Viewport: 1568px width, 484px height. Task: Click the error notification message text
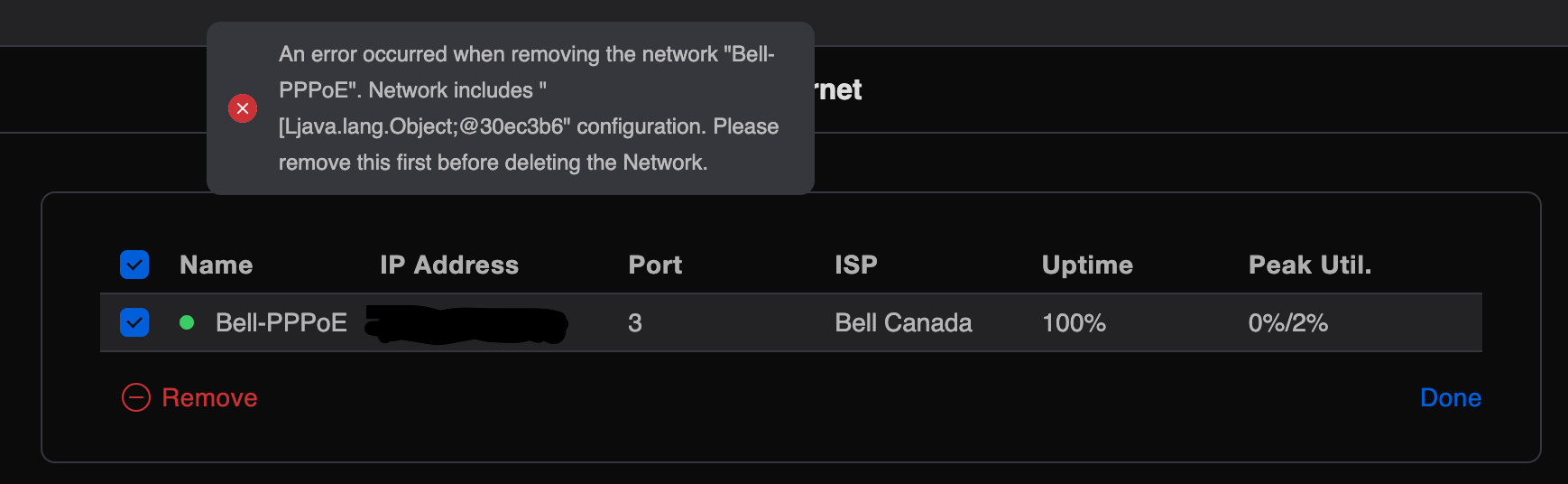tap(528, 108)
